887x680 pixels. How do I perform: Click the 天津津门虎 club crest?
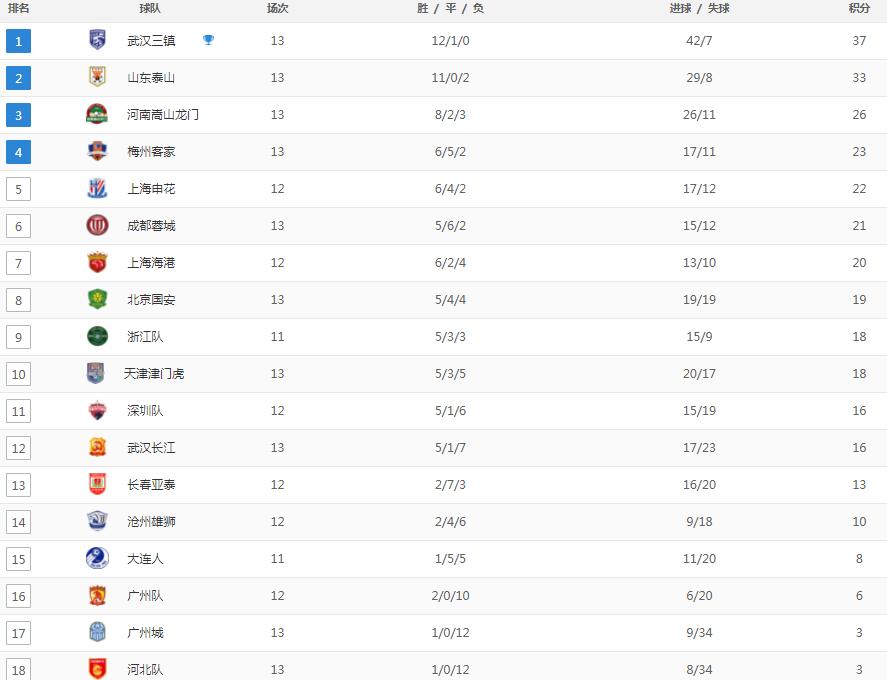[x=96, y=374]
